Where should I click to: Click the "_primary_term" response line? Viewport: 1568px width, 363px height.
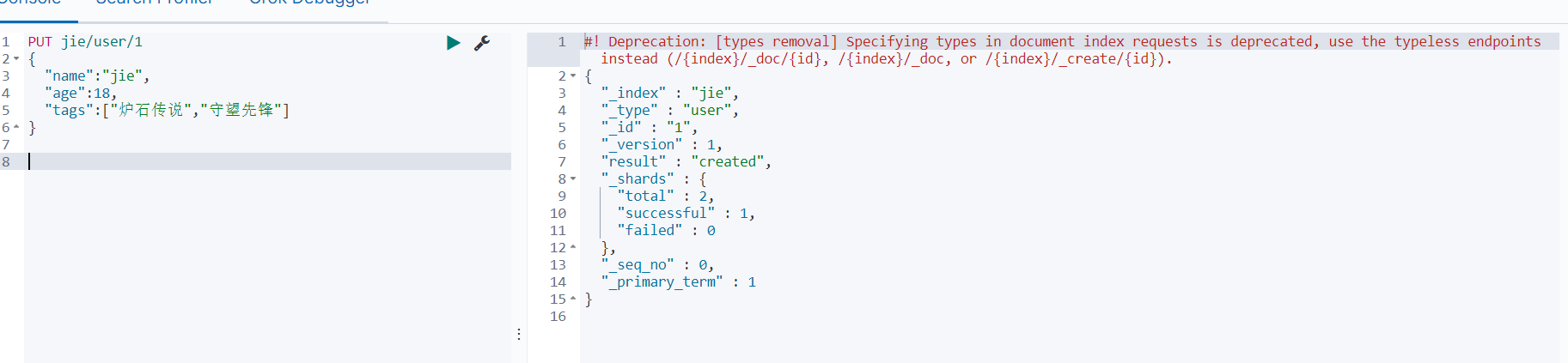[x=679, y=281]
